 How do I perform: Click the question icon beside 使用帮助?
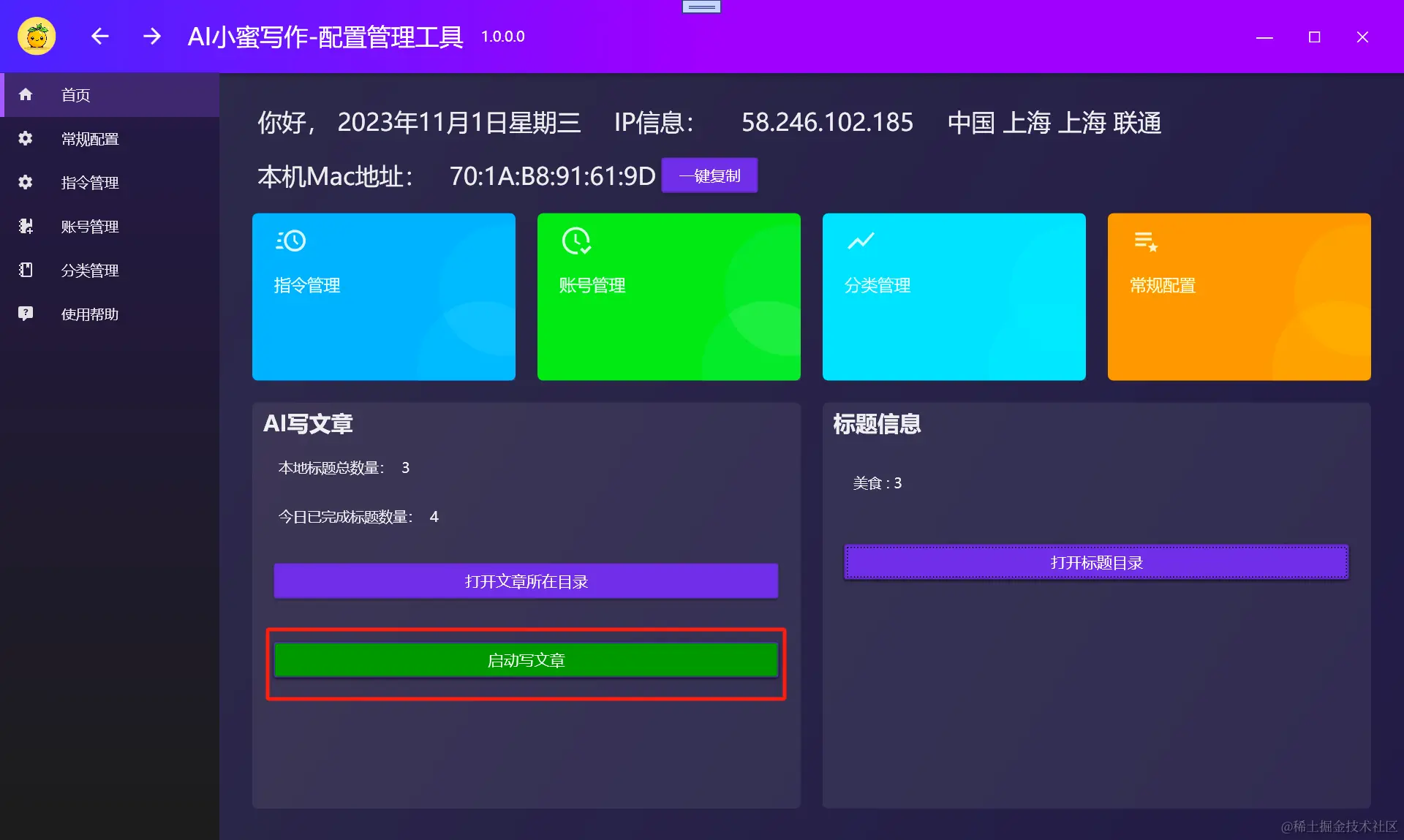[x=26, y=314]
